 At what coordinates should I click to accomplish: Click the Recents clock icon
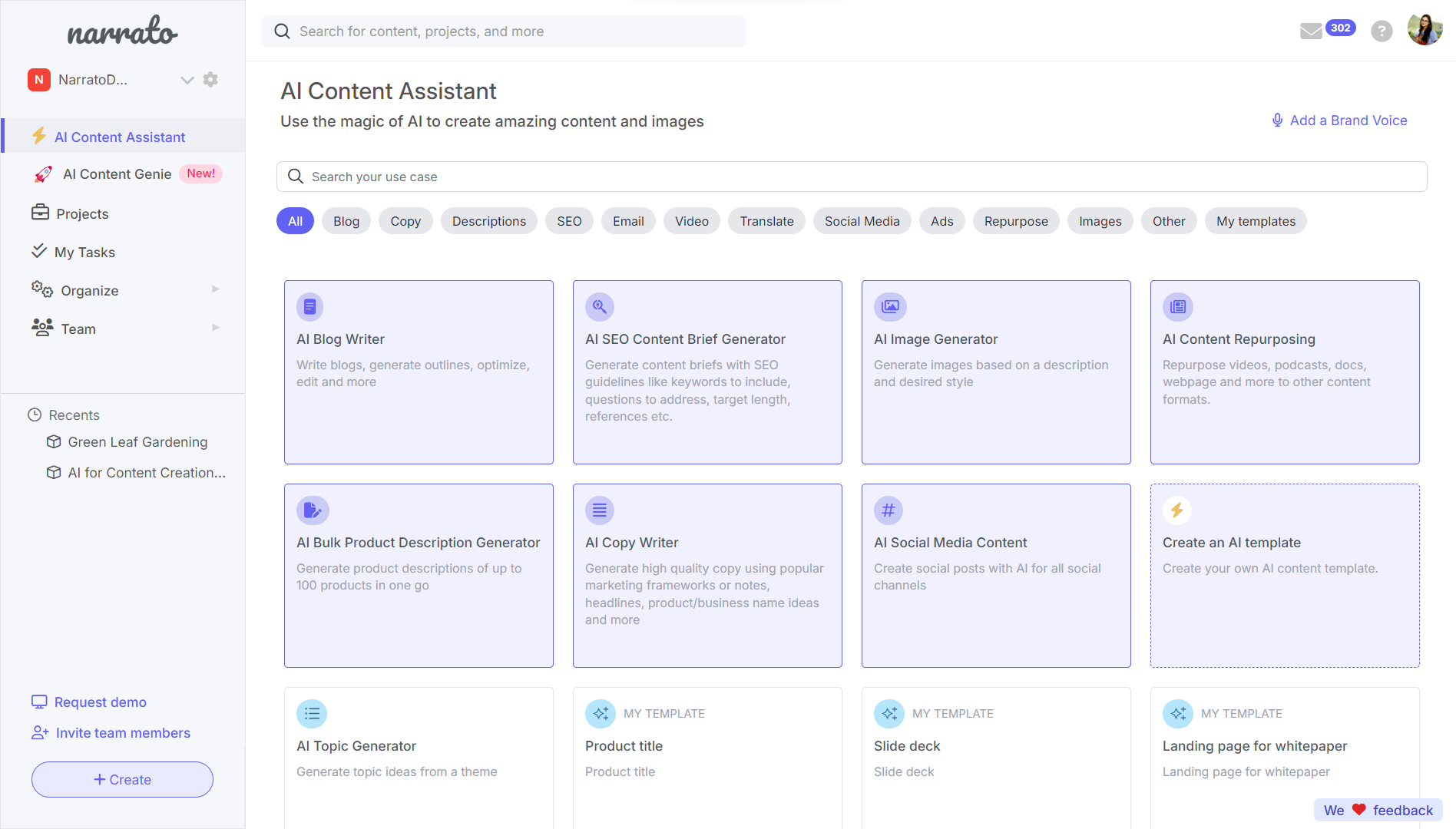coord(35,414)
